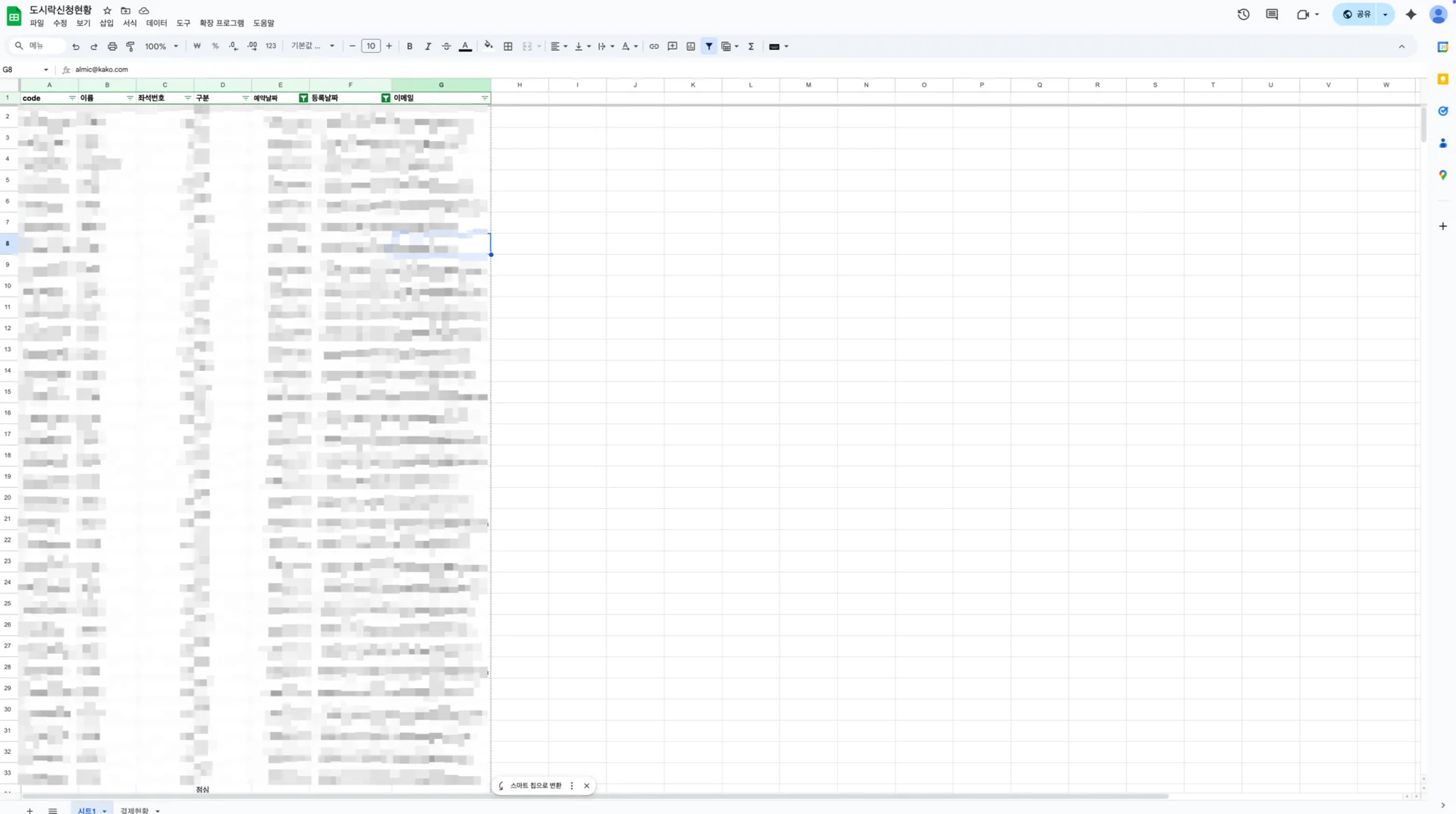Activate the paint format tool
The width and height of the screenshot is (1456, 814).
tap(130, 46)
